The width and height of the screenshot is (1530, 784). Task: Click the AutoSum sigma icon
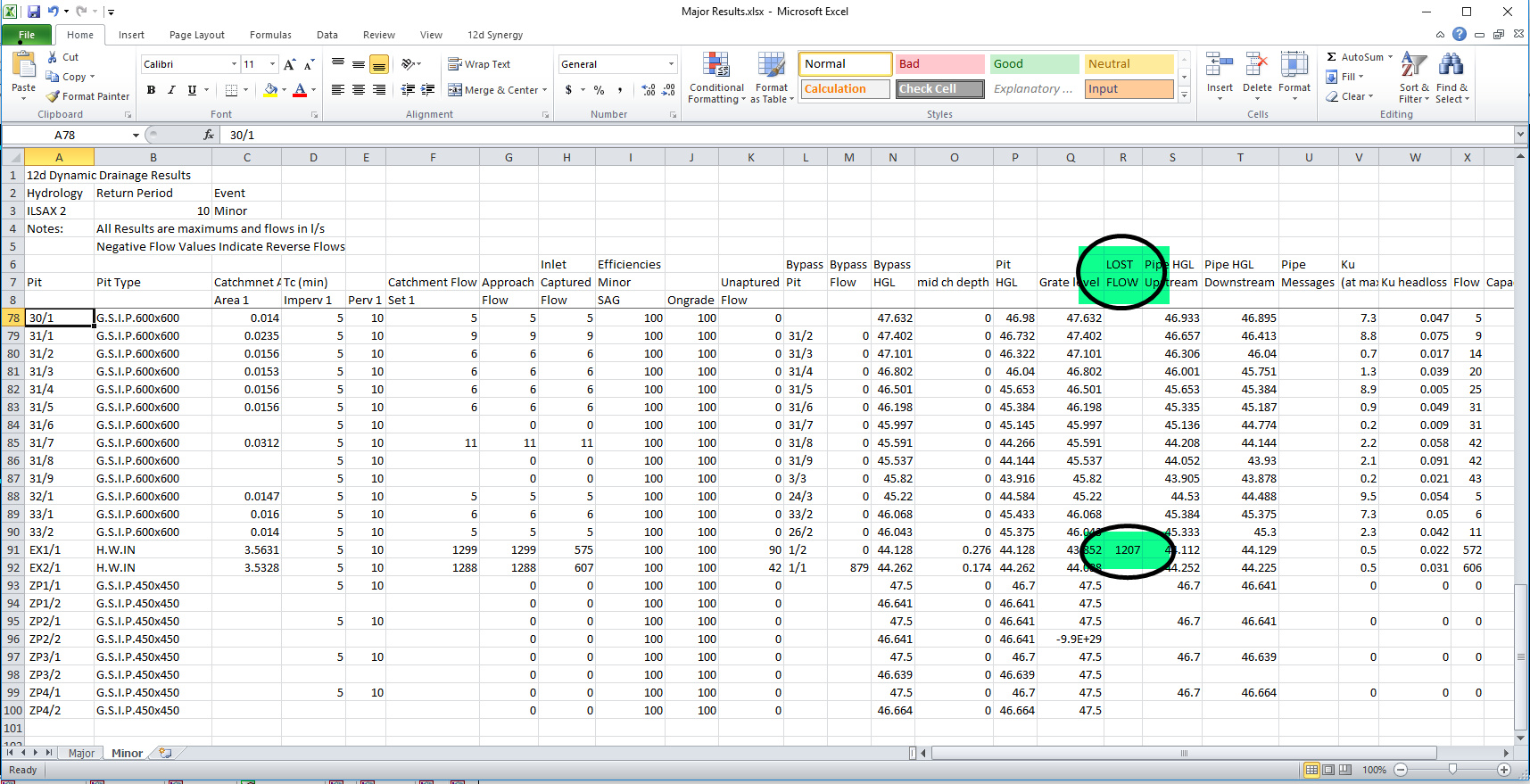click(x=1332, y=57)
